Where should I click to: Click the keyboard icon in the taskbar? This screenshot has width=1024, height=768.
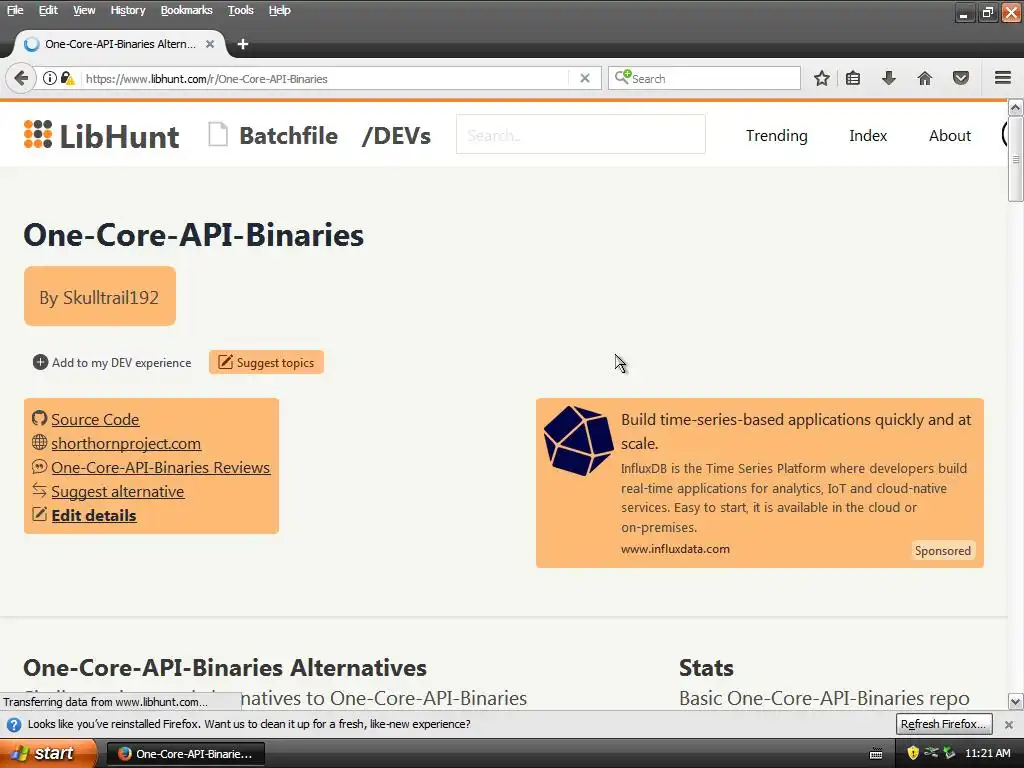(876, 754)
